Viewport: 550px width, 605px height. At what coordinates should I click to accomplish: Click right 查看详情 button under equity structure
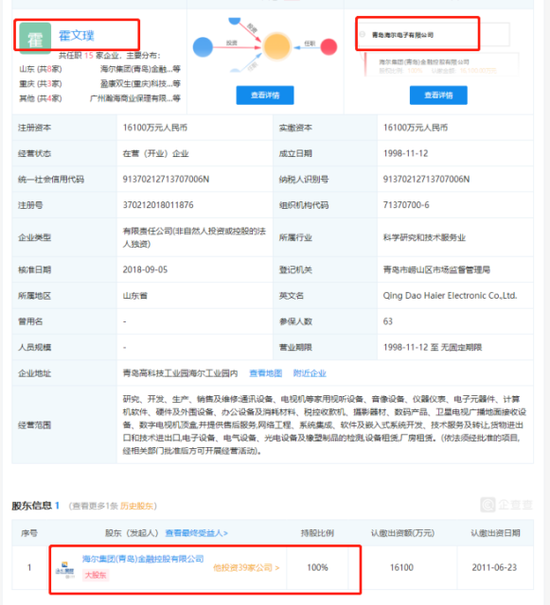[438, 95]
